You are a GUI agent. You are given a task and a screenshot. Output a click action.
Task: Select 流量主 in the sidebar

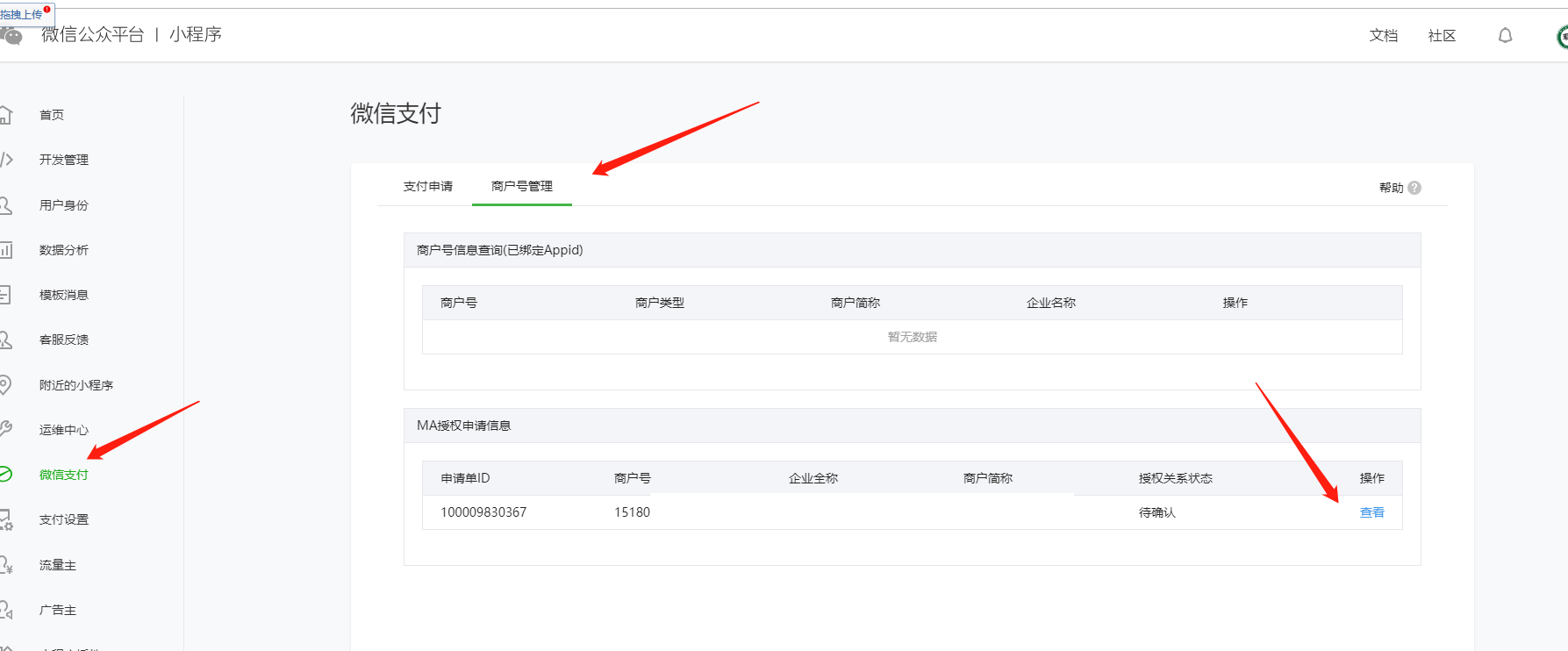pyautogui.click(x=58, y=565)
